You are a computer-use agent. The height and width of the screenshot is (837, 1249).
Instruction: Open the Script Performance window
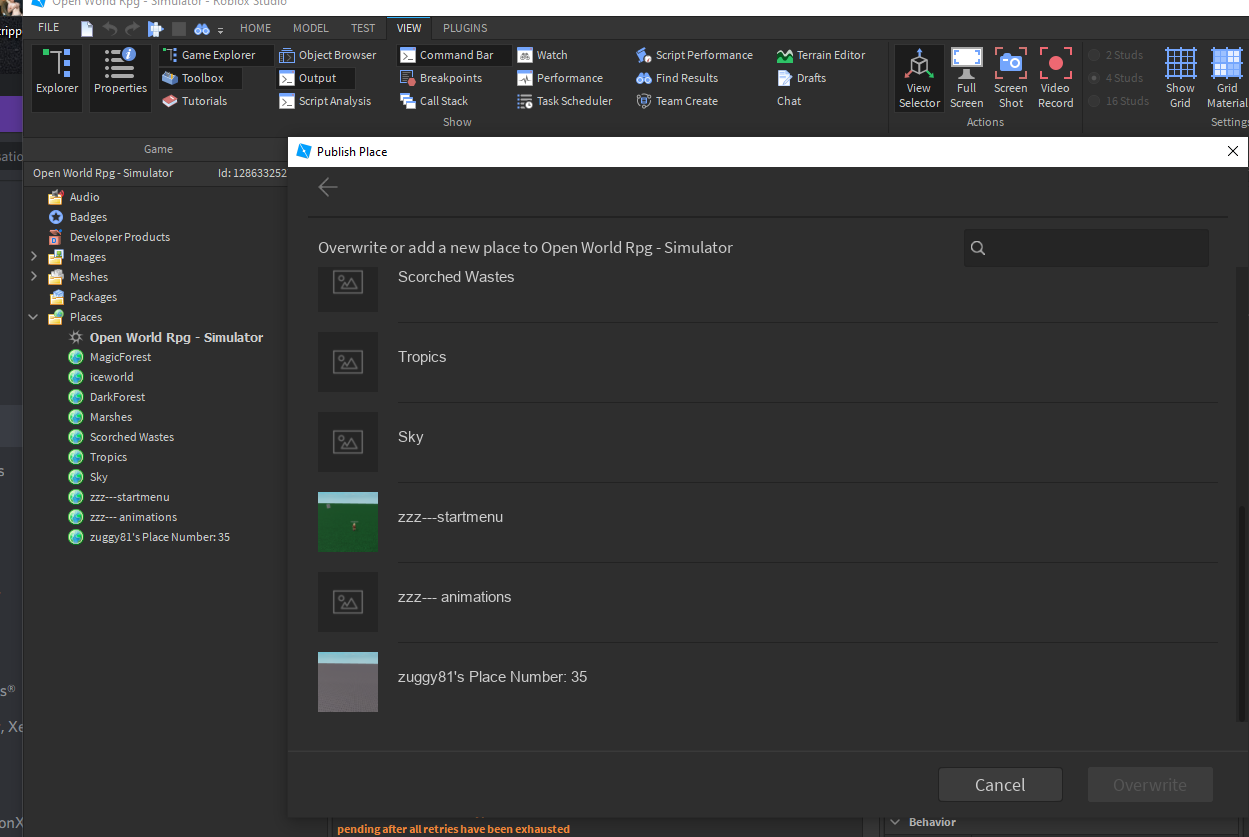coord(694,55)
